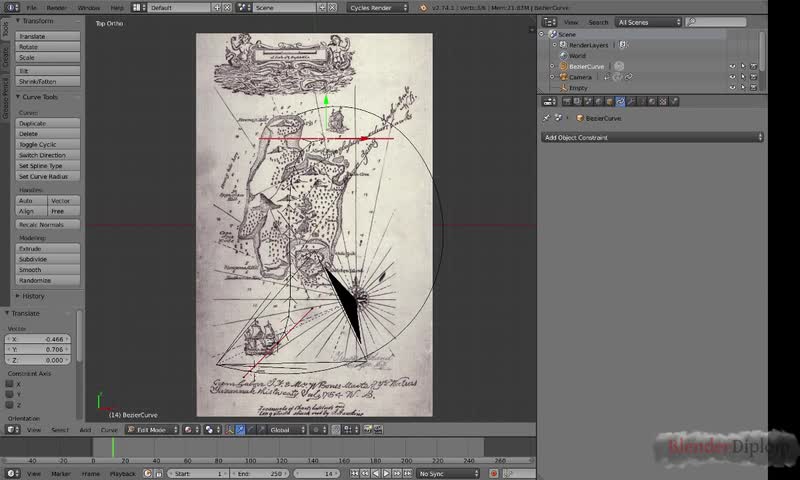The width and height of the screenshot is (800, 480).
Task: Jump to the first frame
Action: pyautogui.click(x=354, y=474)
